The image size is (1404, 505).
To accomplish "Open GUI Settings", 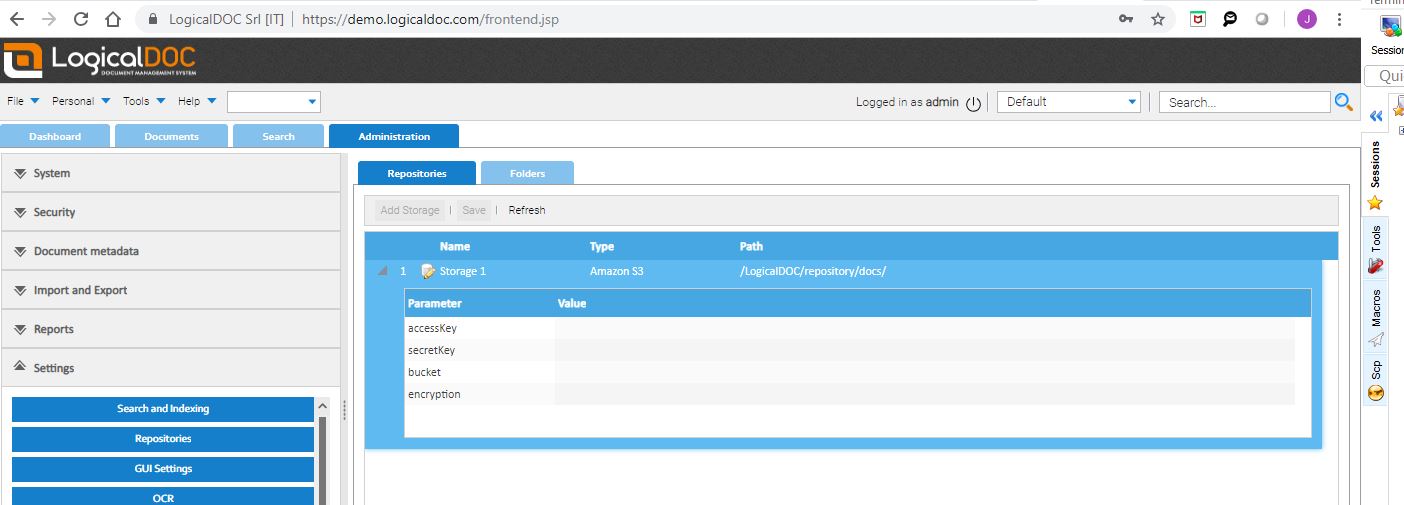I will (x=163, y=469).
